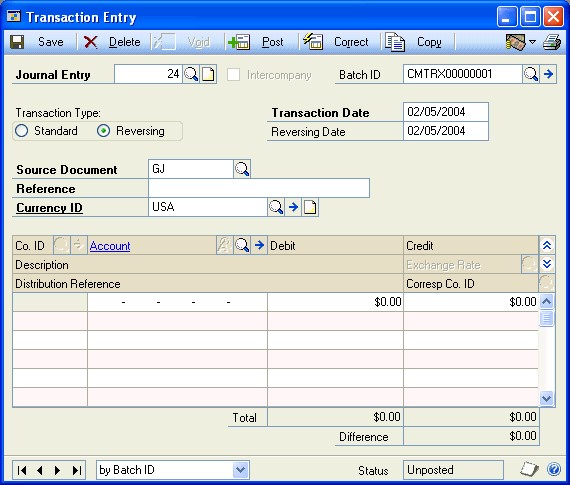Click the Post icon with green plus
Viewport: 570px width, 485px height.
click(238, 42)
